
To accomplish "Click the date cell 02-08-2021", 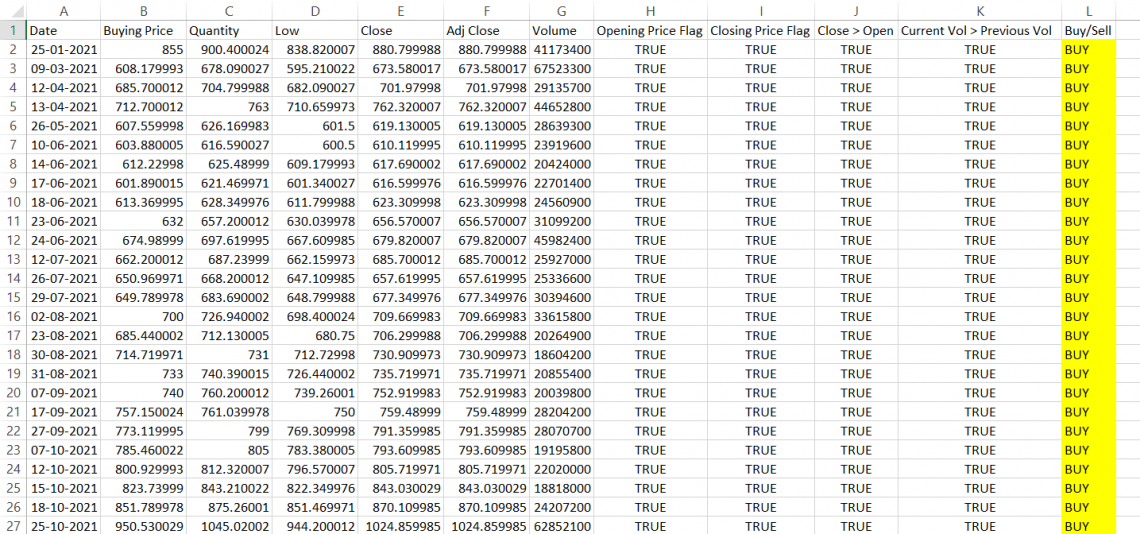I will 63,317.
